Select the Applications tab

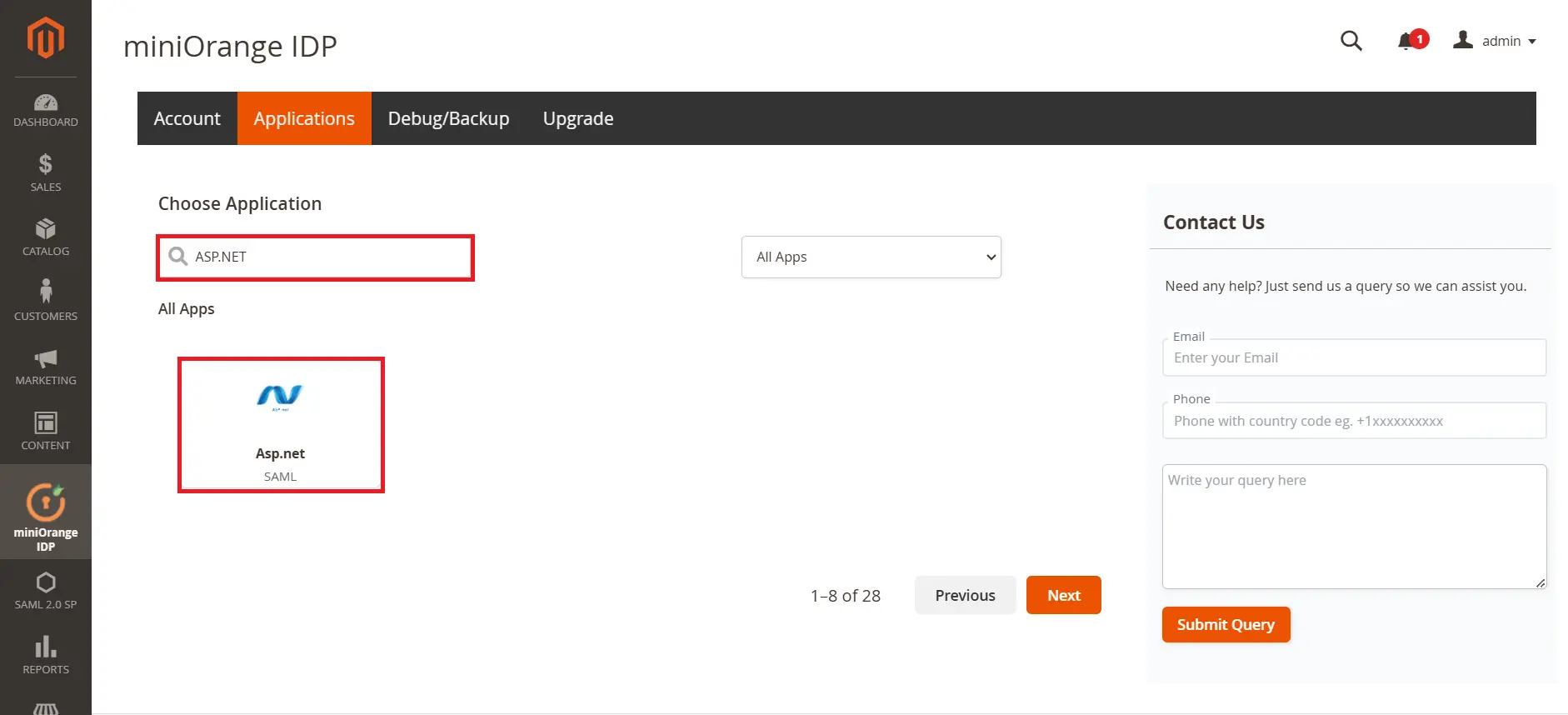tap(304, 118)
